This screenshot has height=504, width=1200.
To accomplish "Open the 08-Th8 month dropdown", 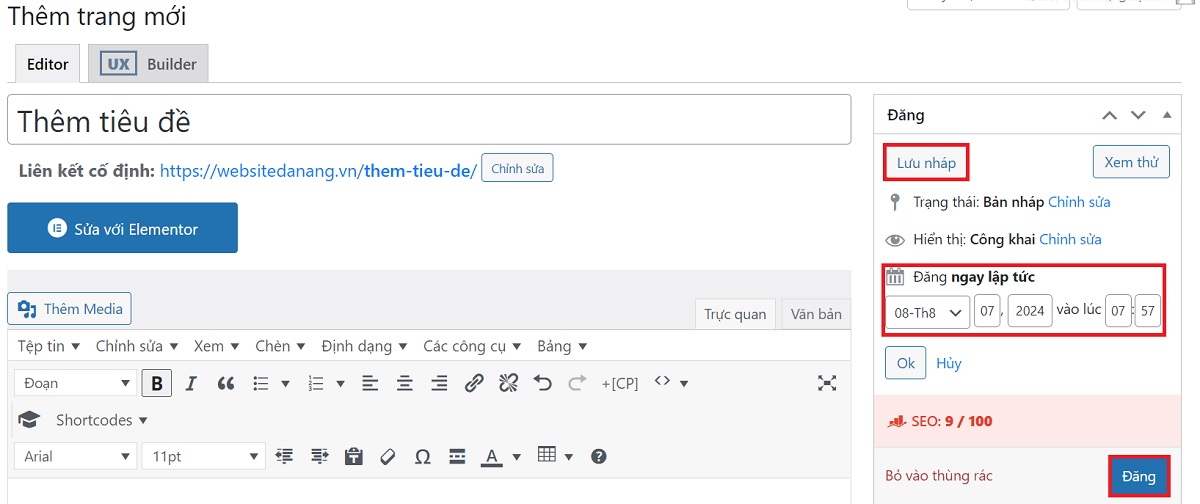I will (x=927, y=312).
